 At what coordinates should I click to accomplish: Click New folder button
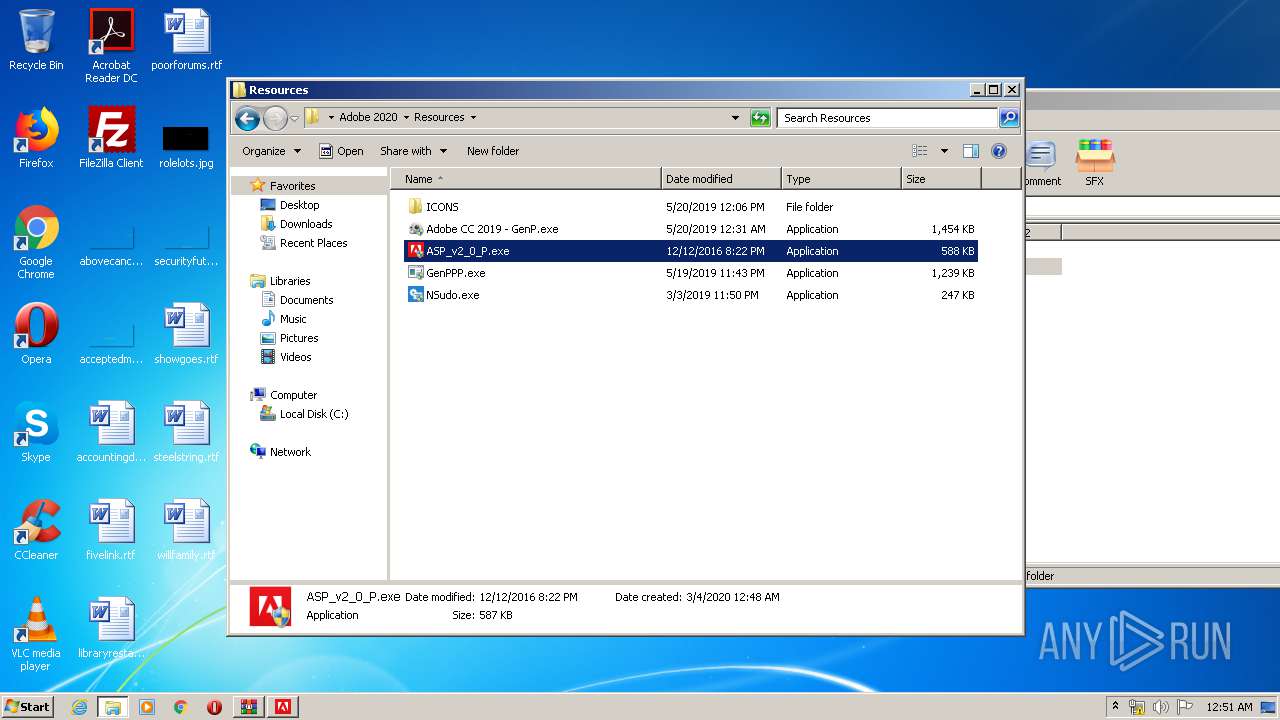coord(493,151)
